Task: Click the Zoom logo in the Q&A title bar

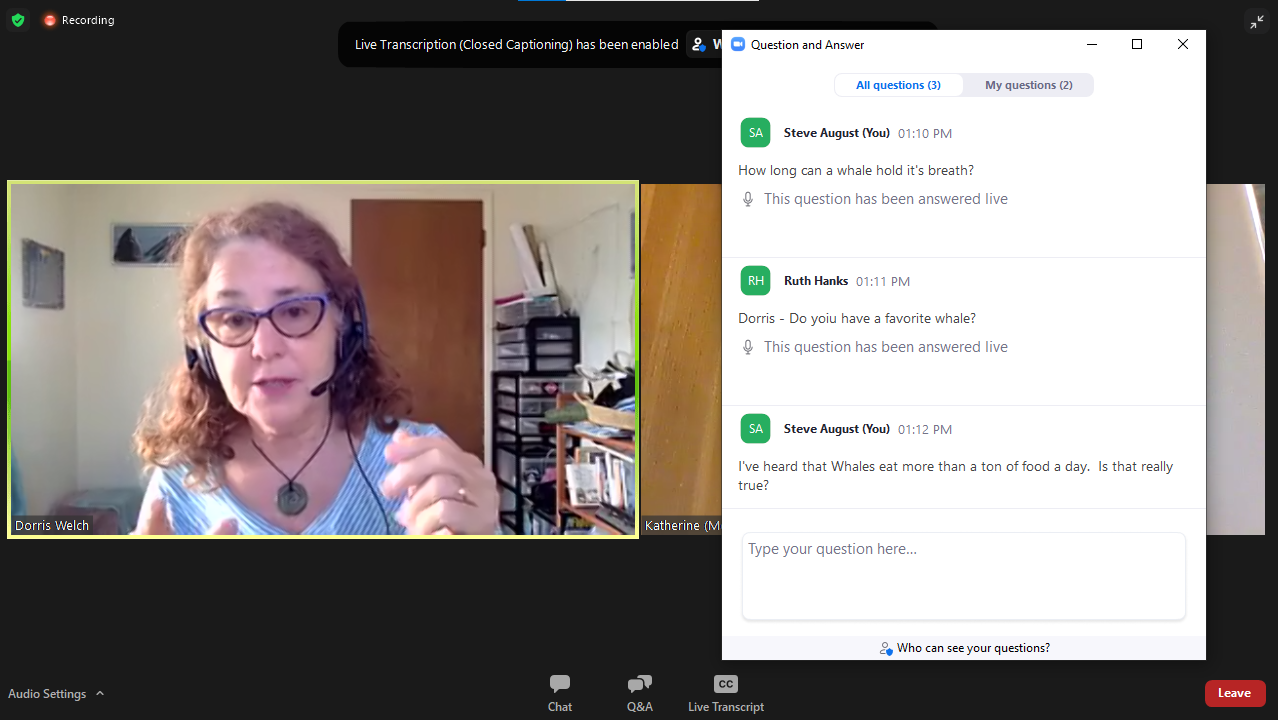Action: (739, 44)
